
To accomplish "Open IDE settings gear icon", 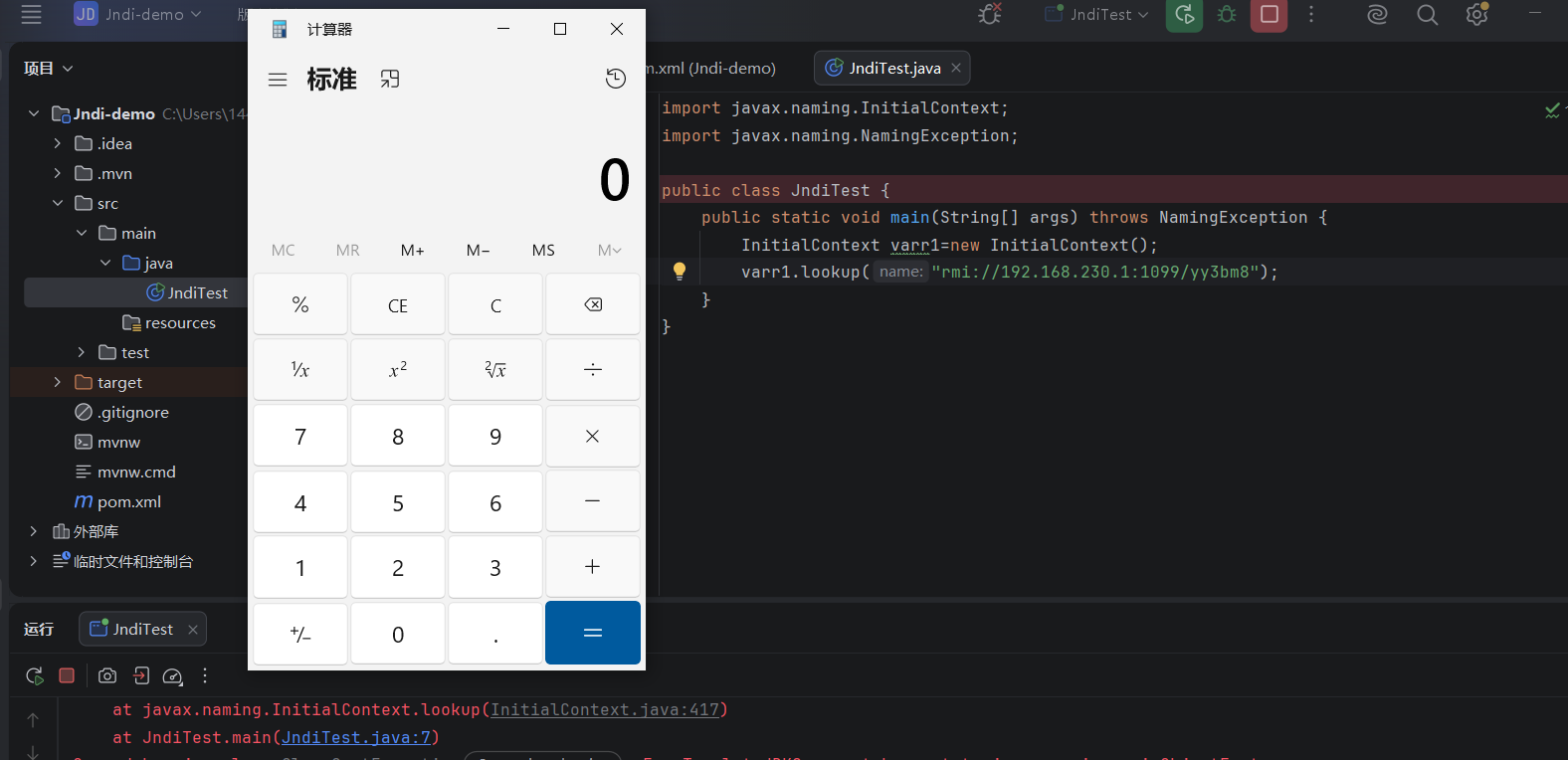I will (x=1476, y=14).
